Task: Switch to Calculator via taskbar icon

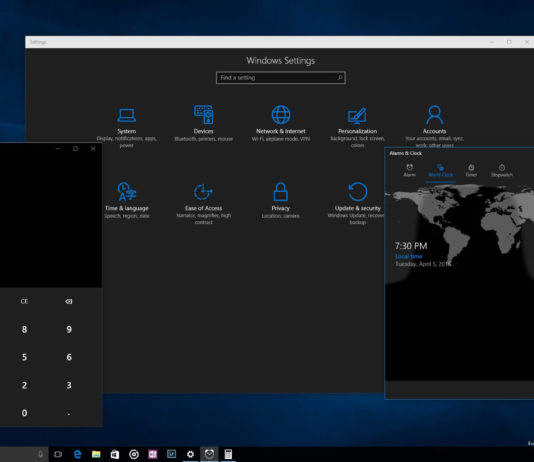Action: (x=228, y=454)
